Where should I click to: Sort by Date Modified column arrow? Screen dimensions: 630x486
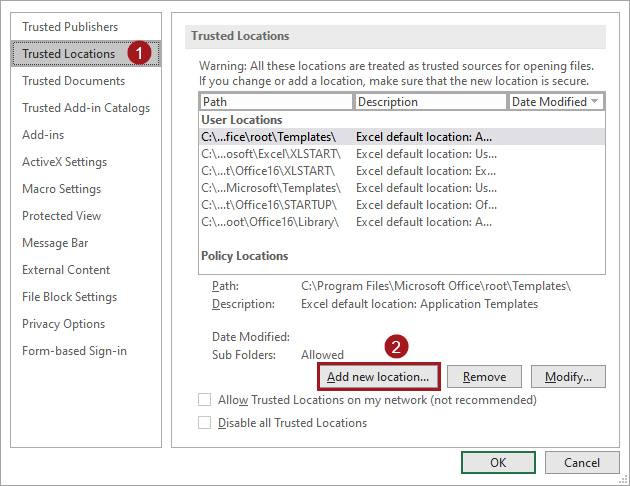(595, 102)
